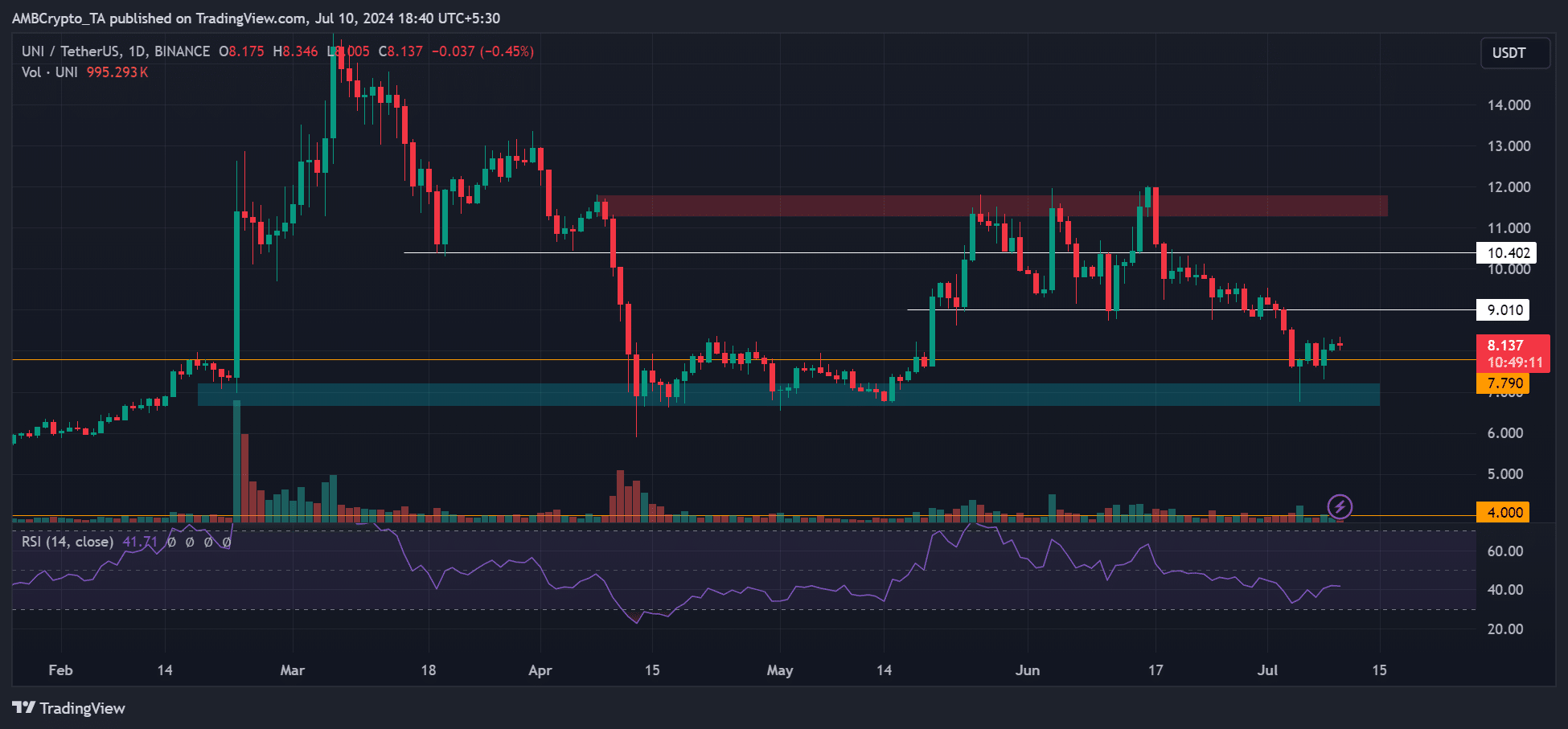Select the 10.402 price level label
This screenshot has height=729, width=1568.
1507,253
